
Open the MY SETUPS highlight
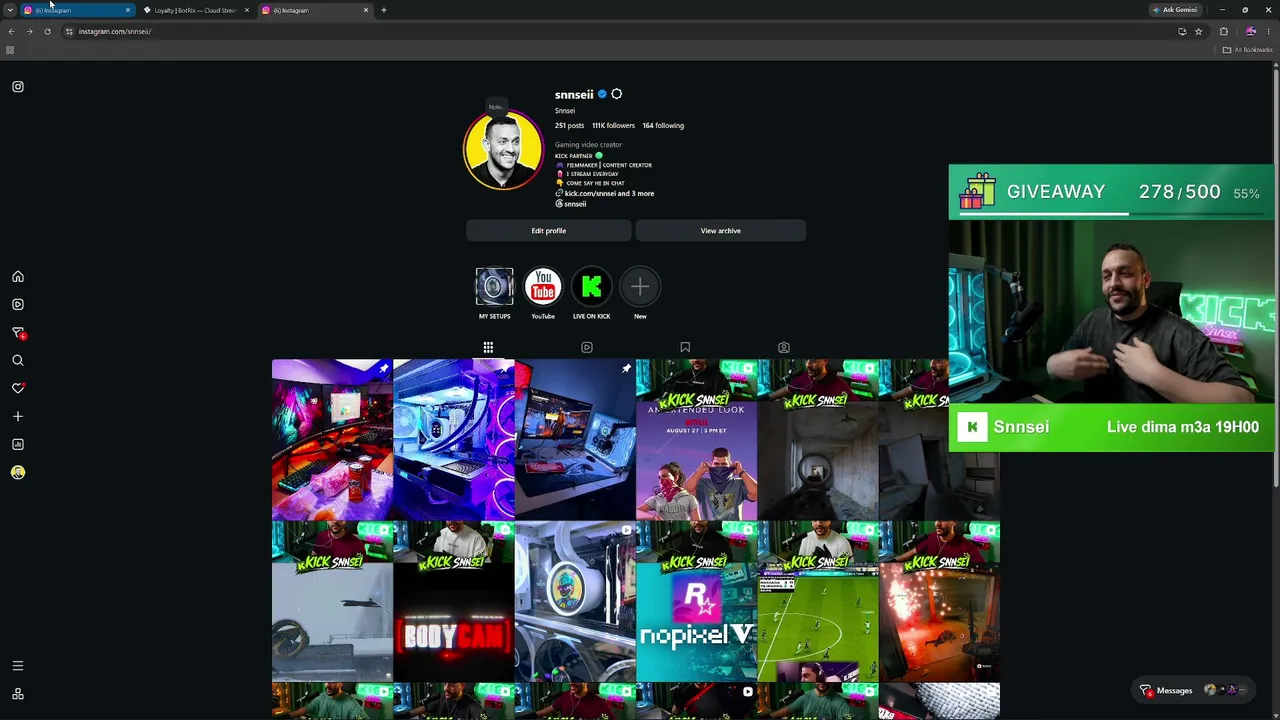click(494, 287)
